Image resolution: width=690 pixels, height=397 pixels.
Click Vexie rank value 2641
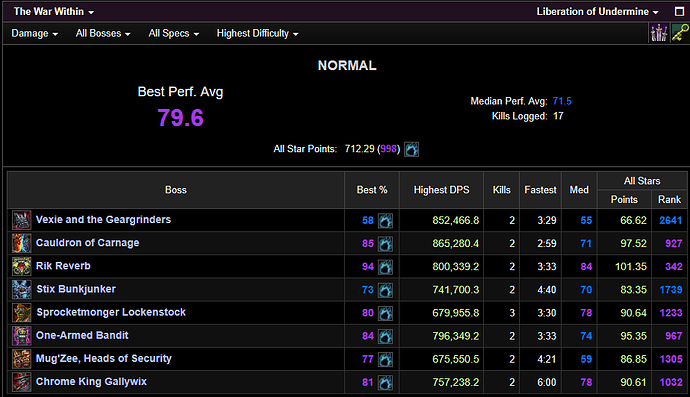[x=671, y=221]
